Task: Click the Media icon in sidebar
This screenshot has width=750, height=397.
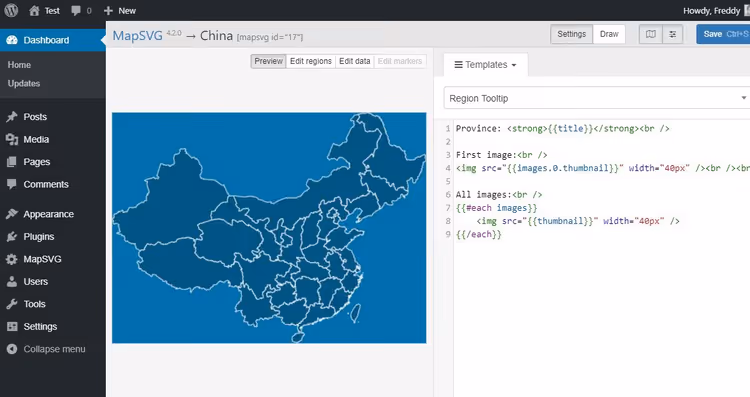Action: click(x=12, y=139)
